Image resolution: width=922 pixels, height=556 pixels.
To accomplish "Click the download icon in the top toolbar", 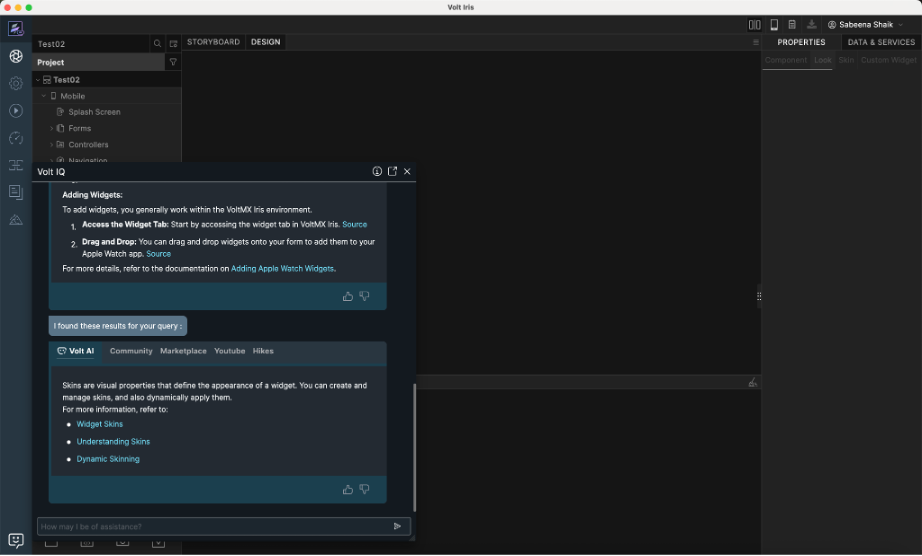I will click(x=811, y=25).
